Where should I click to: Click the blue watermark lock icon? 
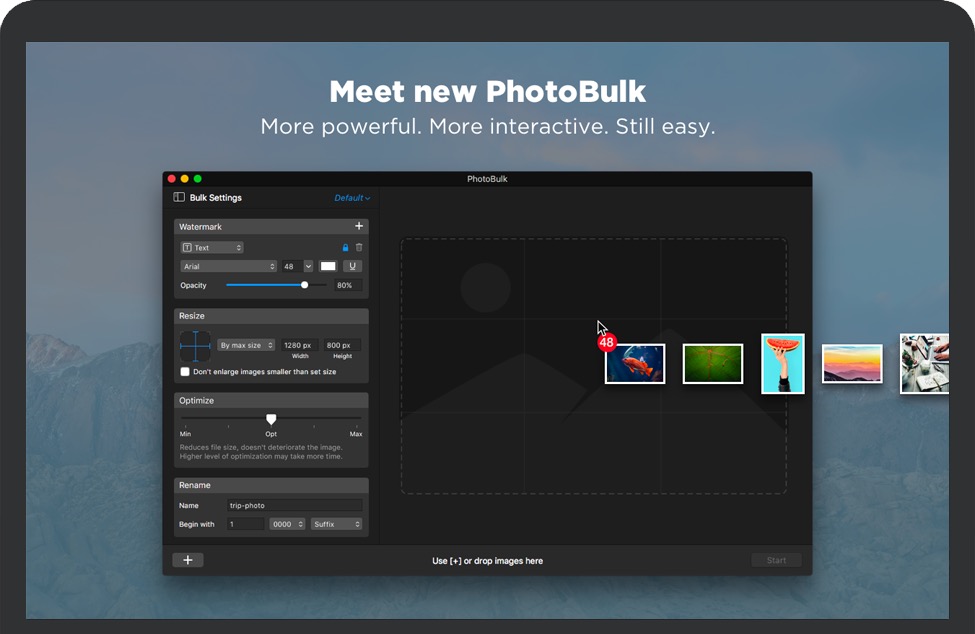pyautogui.click(x=346, y=248)
